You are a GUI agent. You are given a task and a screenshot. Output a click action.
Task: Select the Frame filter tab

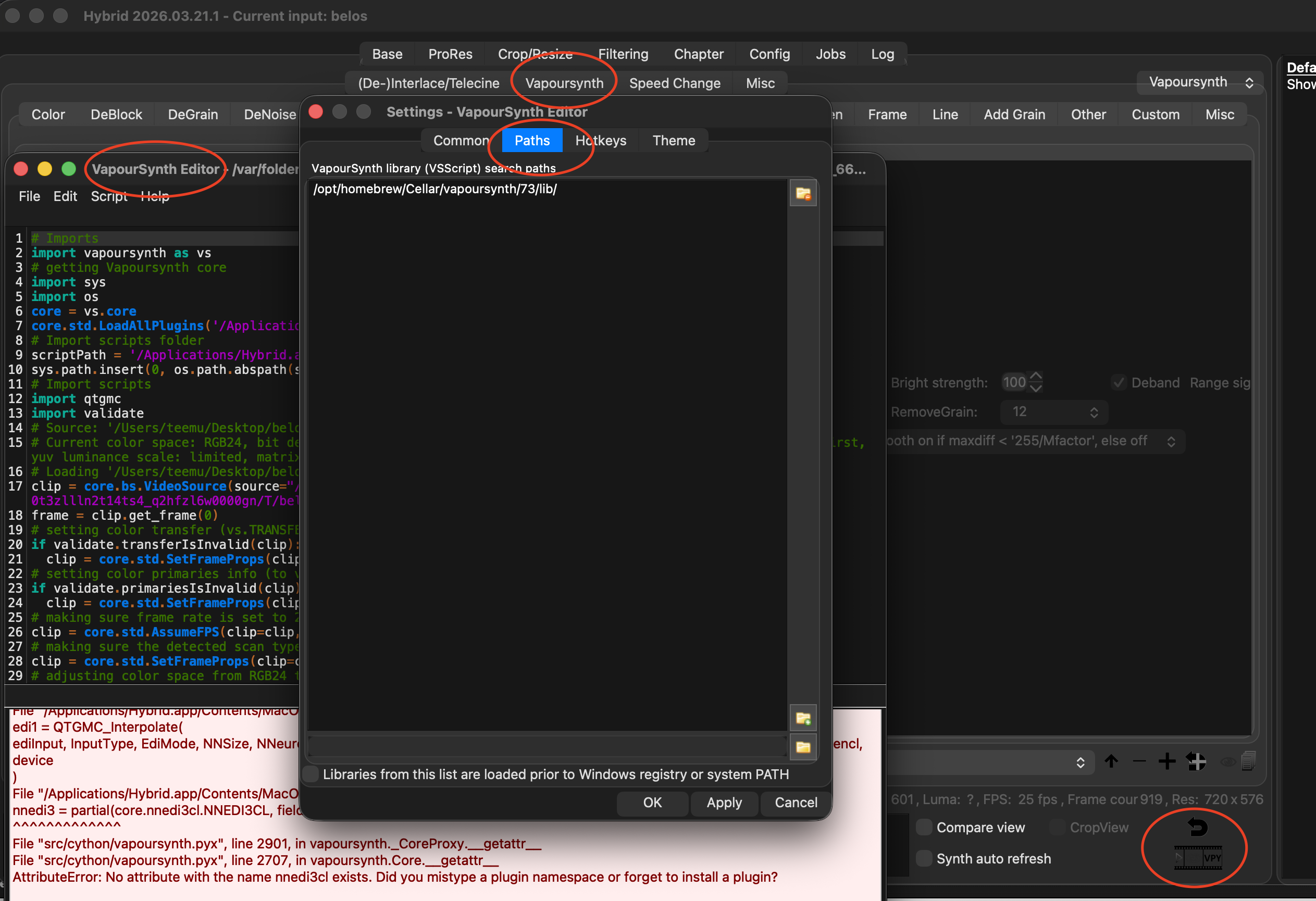point(887,115)
